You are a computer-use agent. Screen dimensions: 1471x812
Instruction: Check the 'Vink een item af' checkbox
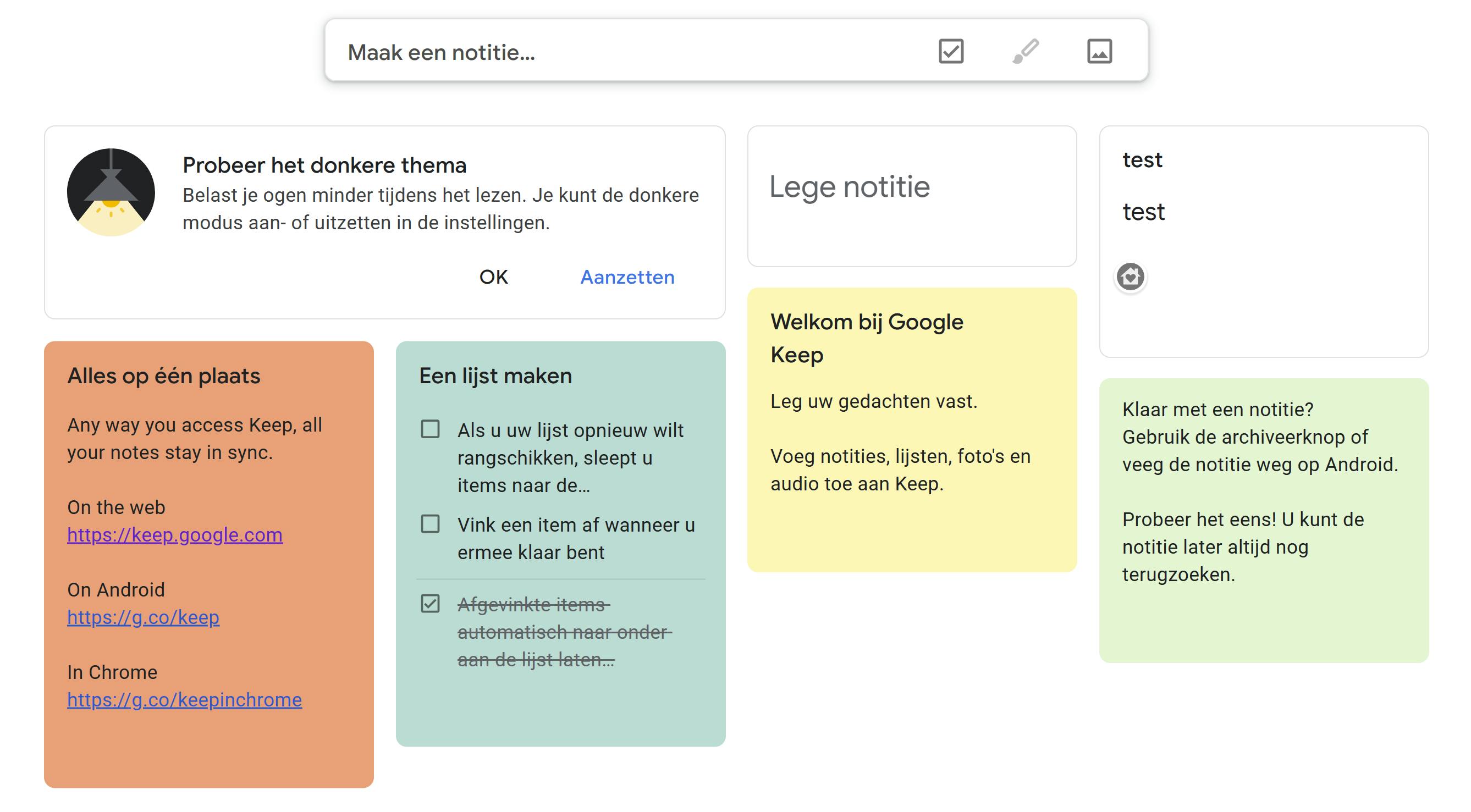coord(430,524)
